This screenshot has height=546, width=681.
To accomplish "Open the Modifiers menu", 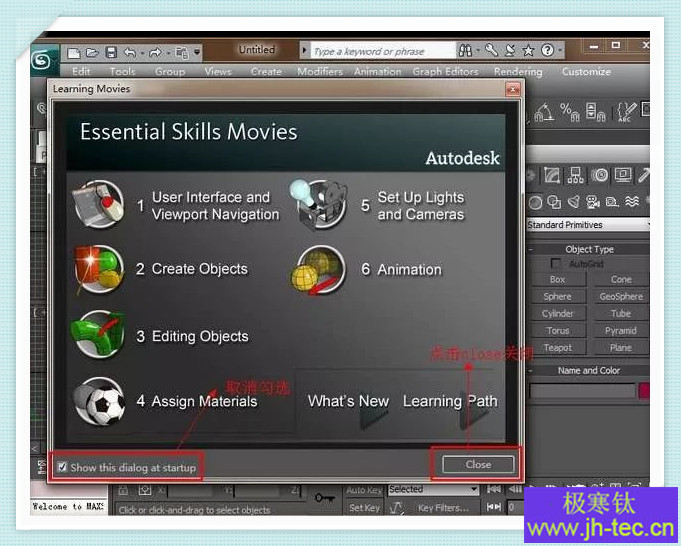I will click(x=320, y=72).
